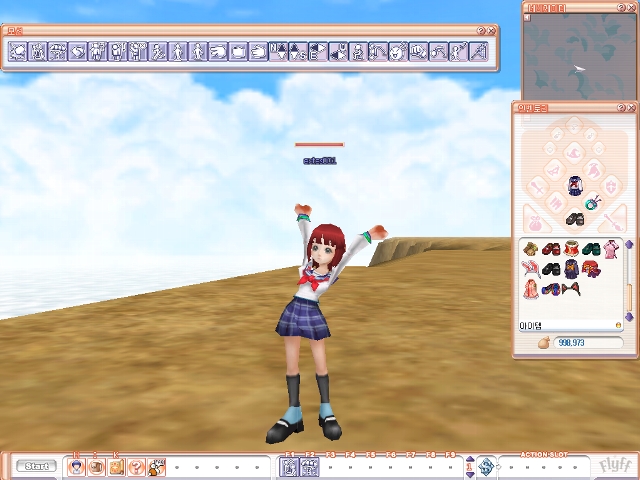The width and height of the screenshot is (640, 480).
Task: Open the skill book icon labeled K
Action: click(116, 467)
